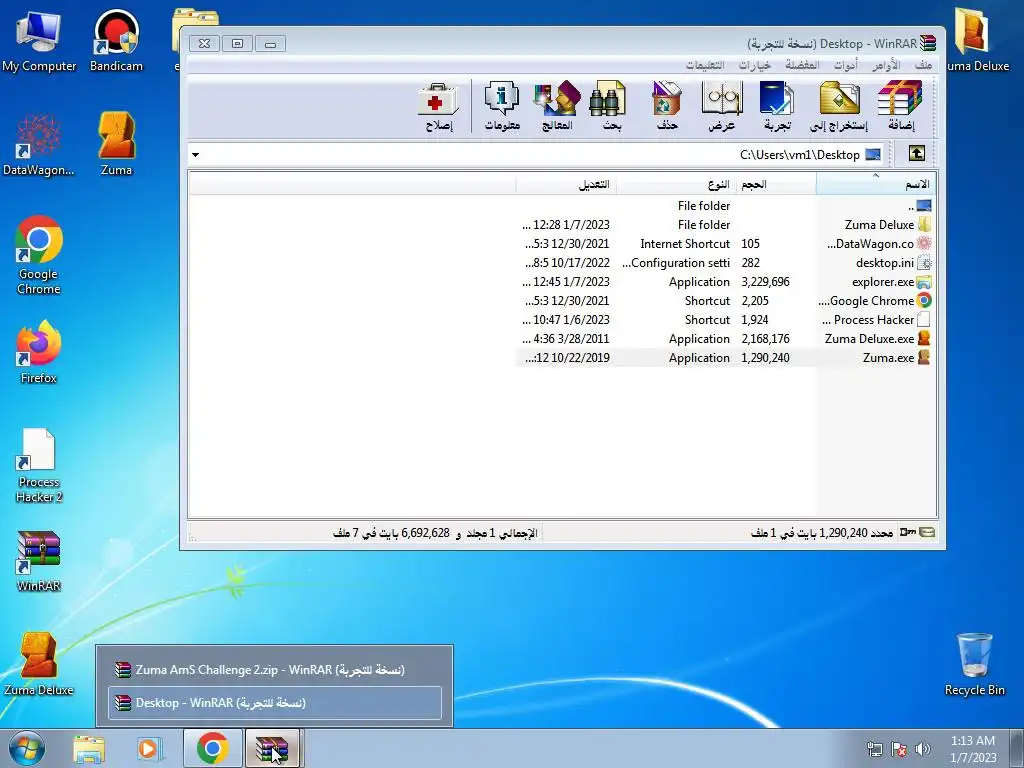Click the 3,229,696 size cell
This screenshot has width=1024, height=768.
[x=765, y=281]
